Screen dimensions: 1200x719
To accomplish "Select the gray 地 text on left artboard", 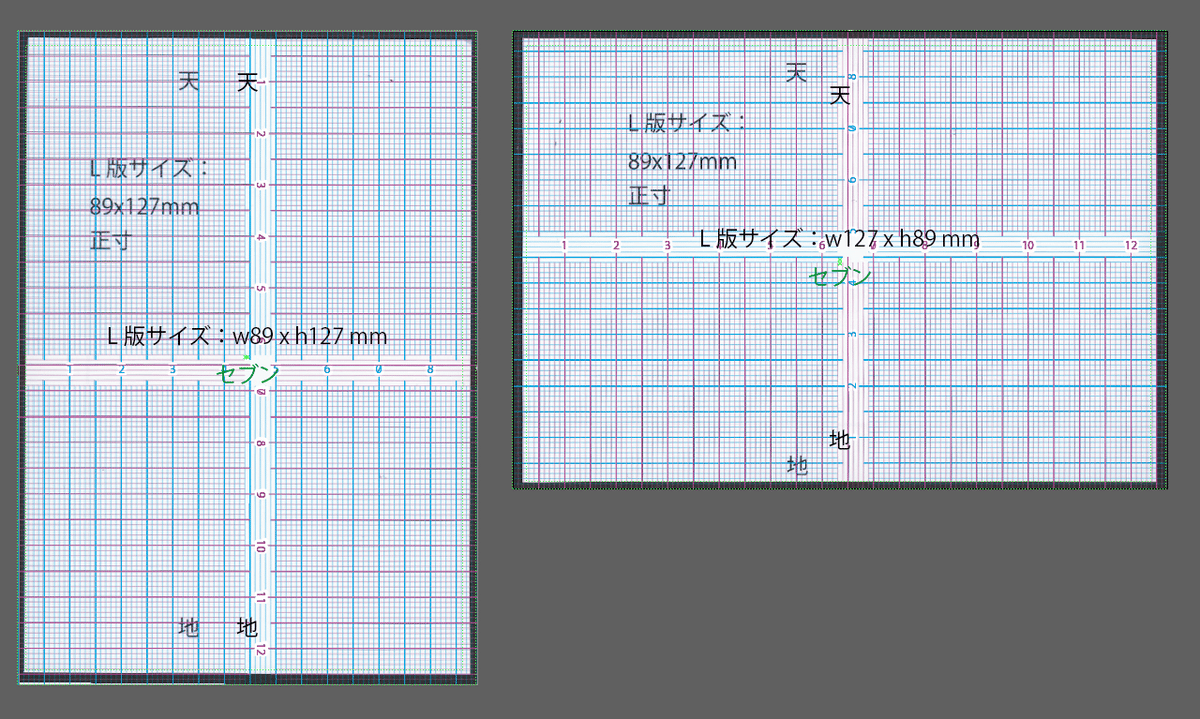I will point(189,627).
